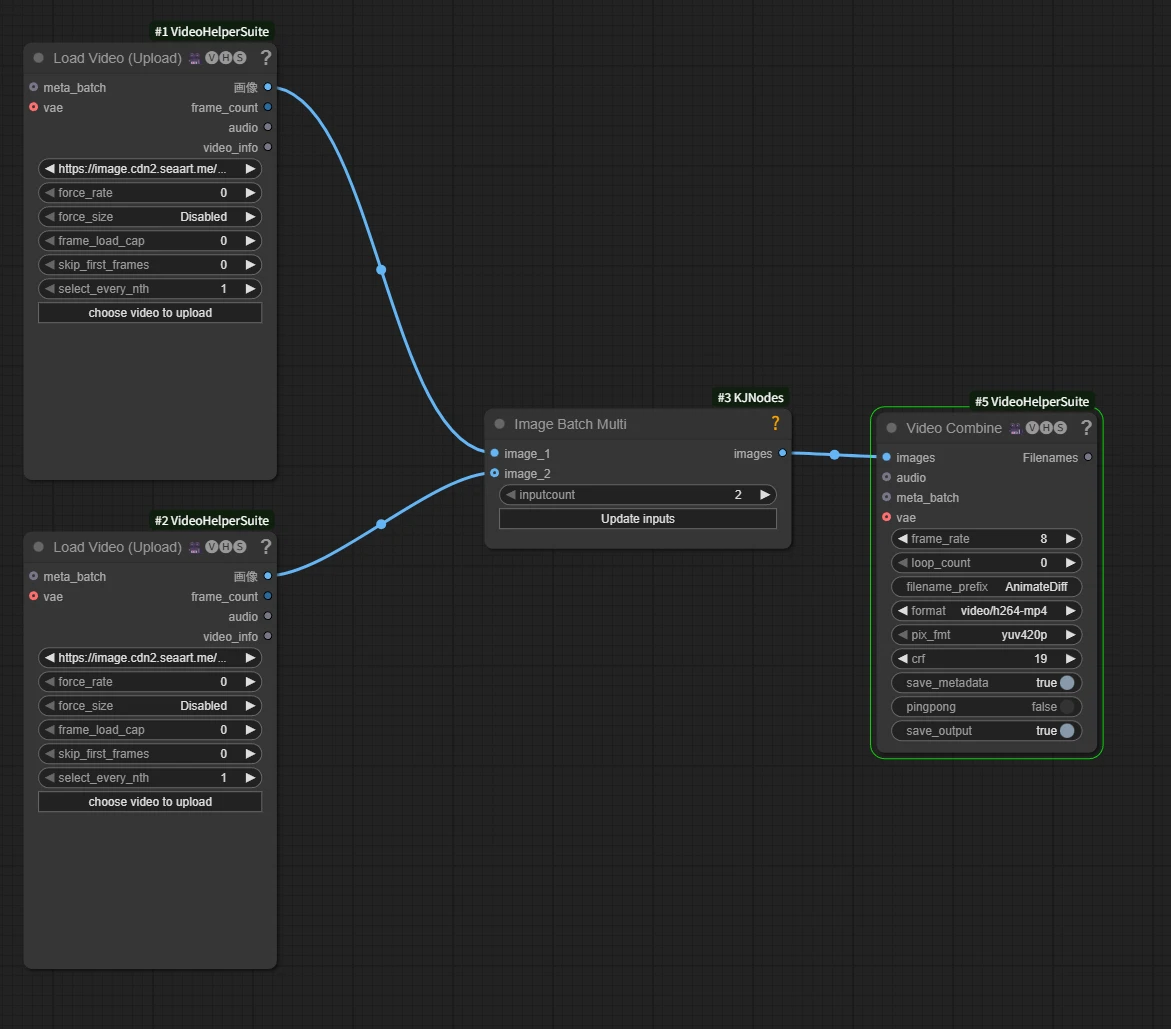Collapse Image Batch Multi node via title dot

[499, 424]
